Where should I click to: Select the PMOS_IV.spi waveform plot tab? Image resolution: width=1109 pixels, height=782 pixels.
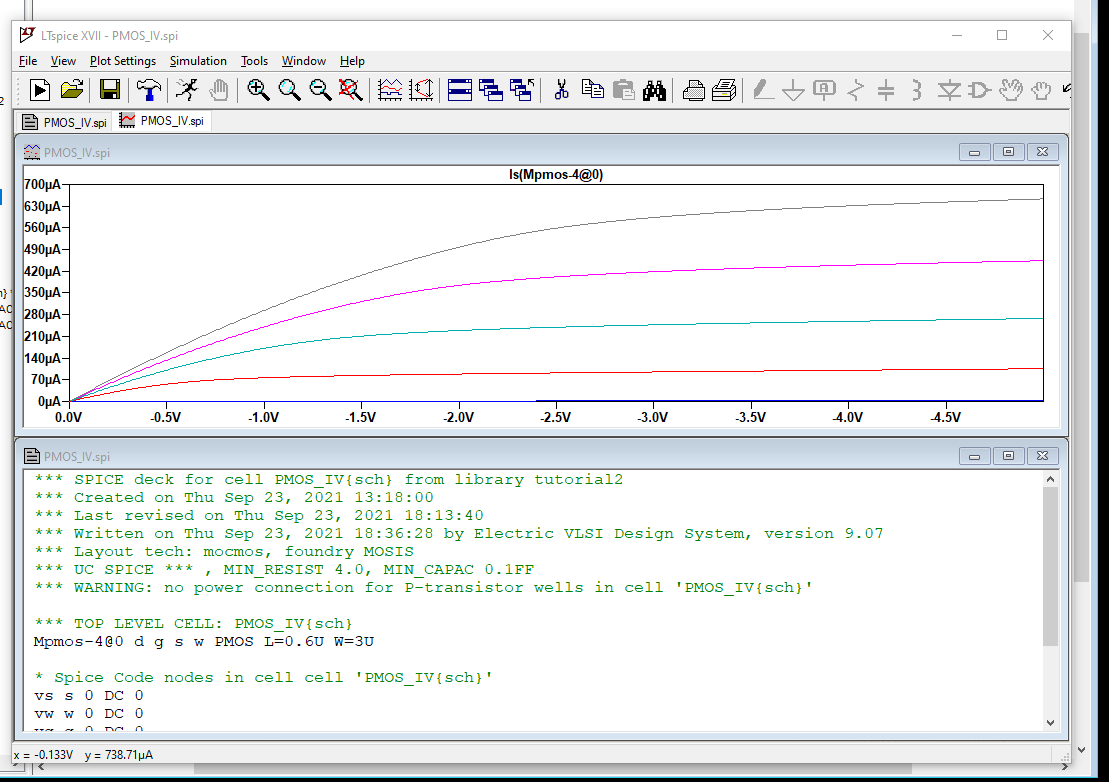click(162, 122)
